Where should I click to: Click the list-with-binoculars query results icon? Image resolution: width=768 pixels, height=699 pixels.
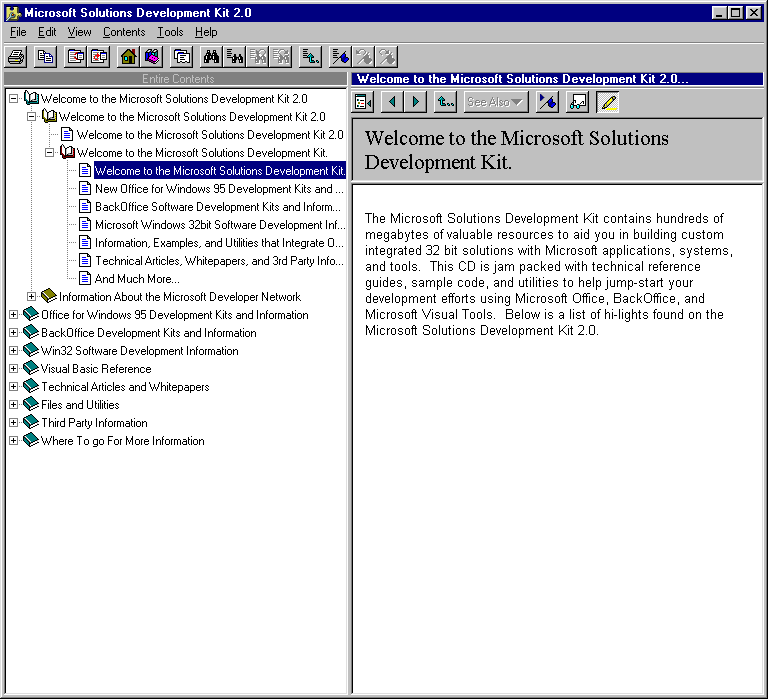[235, 57]
